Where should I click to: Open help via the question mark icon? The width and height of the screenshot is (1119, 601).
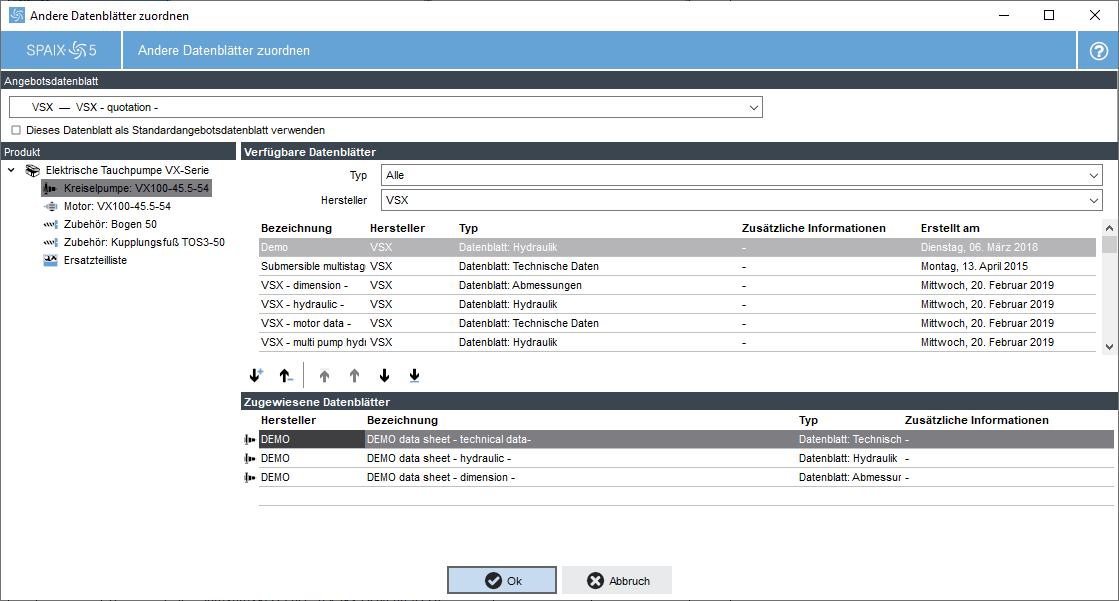point(1098,51)
